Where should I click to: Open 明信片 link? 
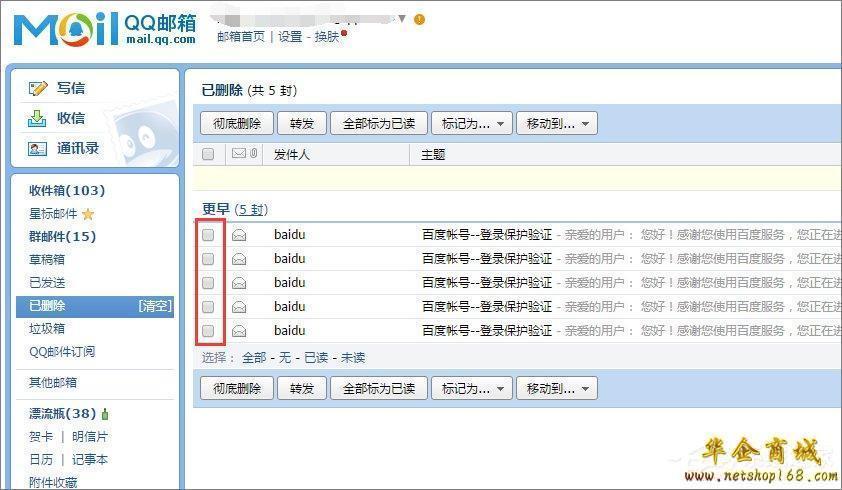[x=90, y=437]
